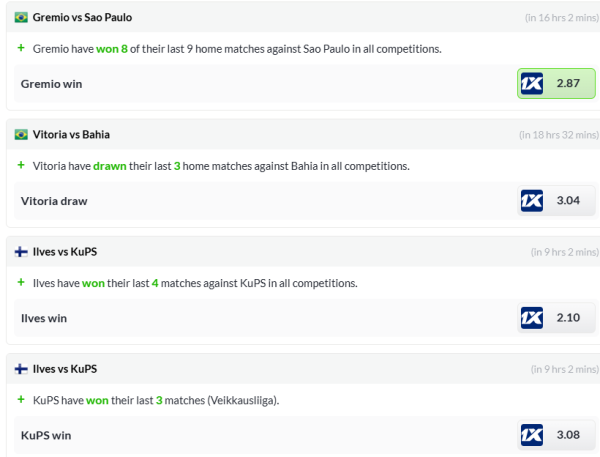Viewport: 600px width, 457px height.
Task: Open the Vitoria vs Bahia match
Action: click(x=71, y=134)
